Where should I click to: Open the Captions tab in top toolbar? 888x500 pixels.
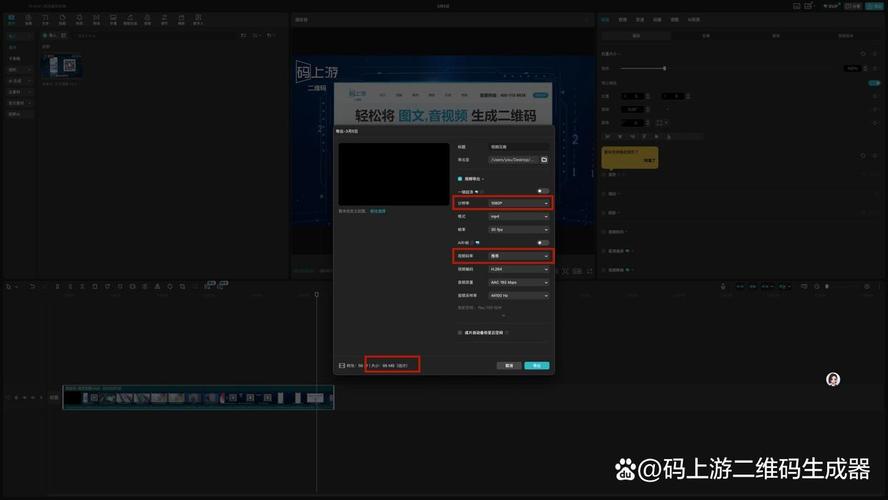(113, 20)
